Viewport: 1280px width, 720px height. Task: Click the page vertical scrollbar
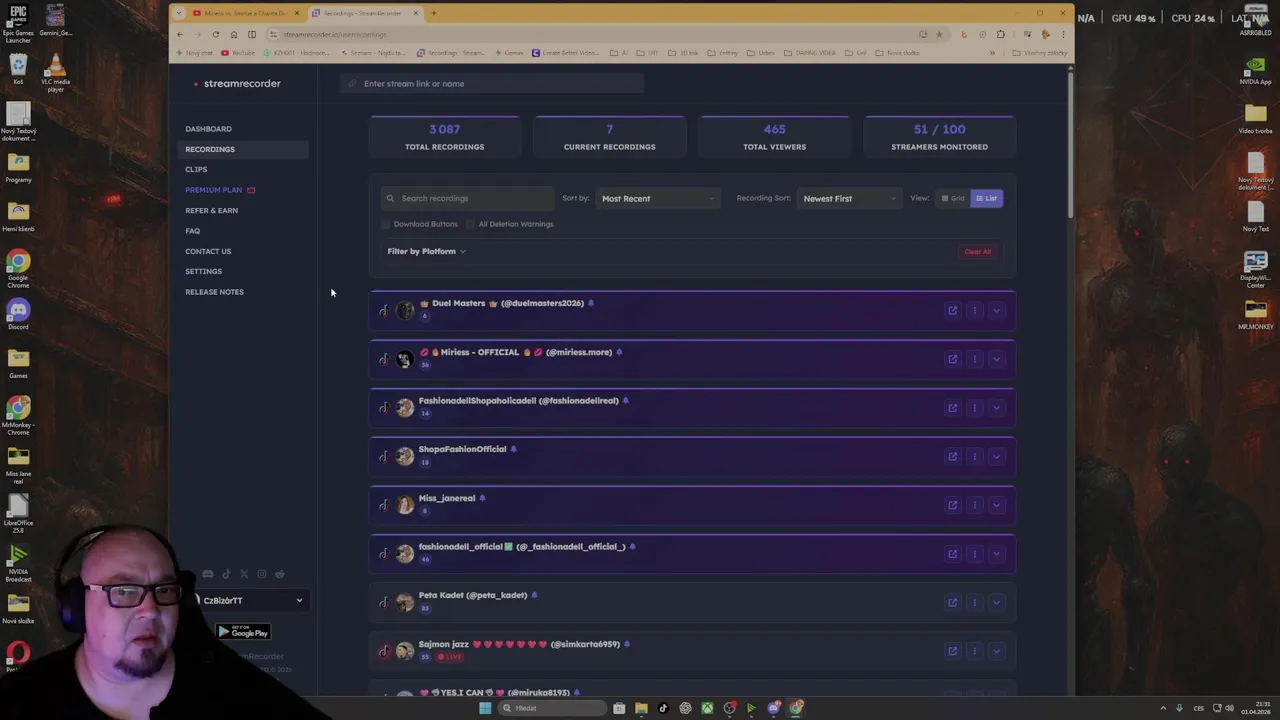click(x=1070, y=145)
